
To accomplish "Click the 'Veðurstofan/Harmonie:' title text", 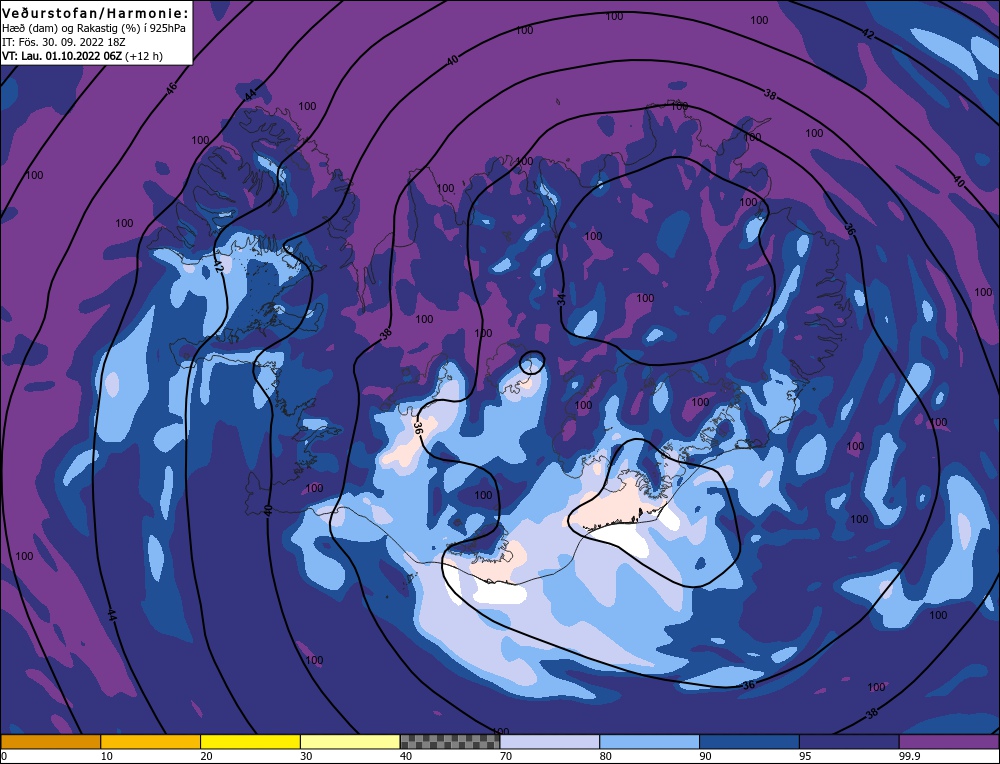I will [96, 13].
